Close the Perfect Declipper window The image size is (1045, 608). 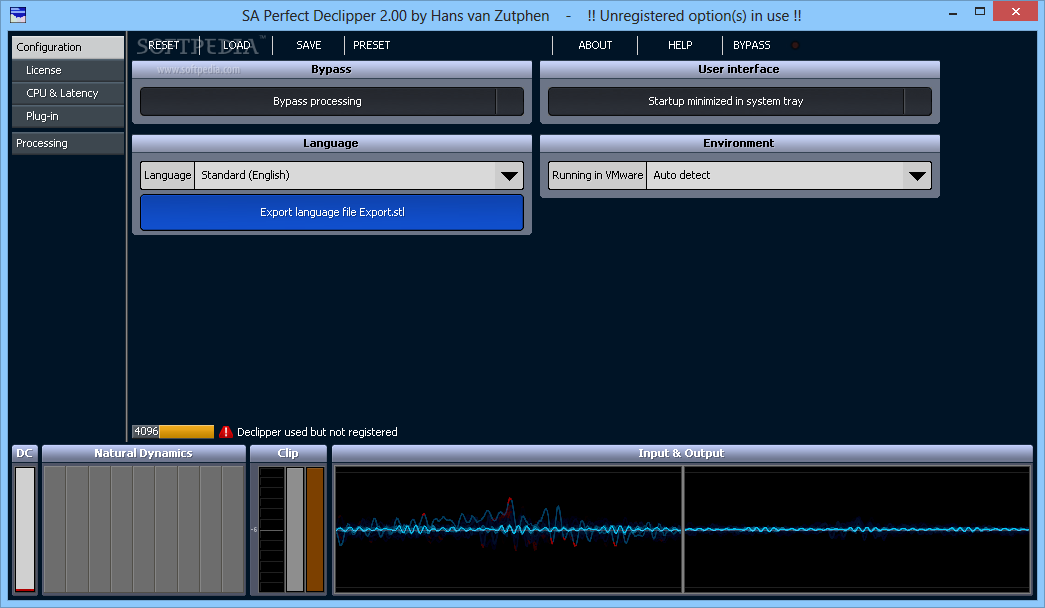point(1016,11)
